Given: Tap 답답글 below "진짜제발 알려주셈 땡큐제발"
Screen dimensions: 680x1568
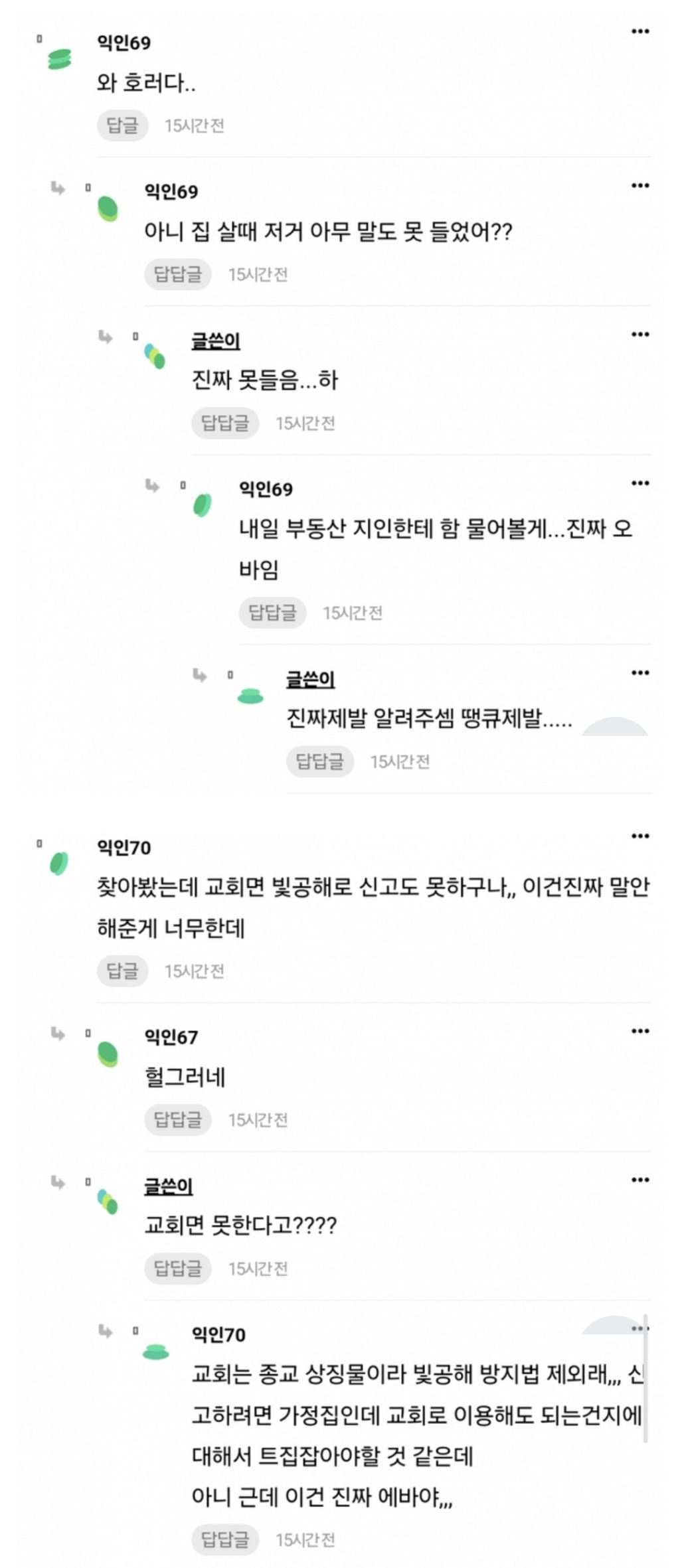Looking at the screenshot, I should point(319,761).
